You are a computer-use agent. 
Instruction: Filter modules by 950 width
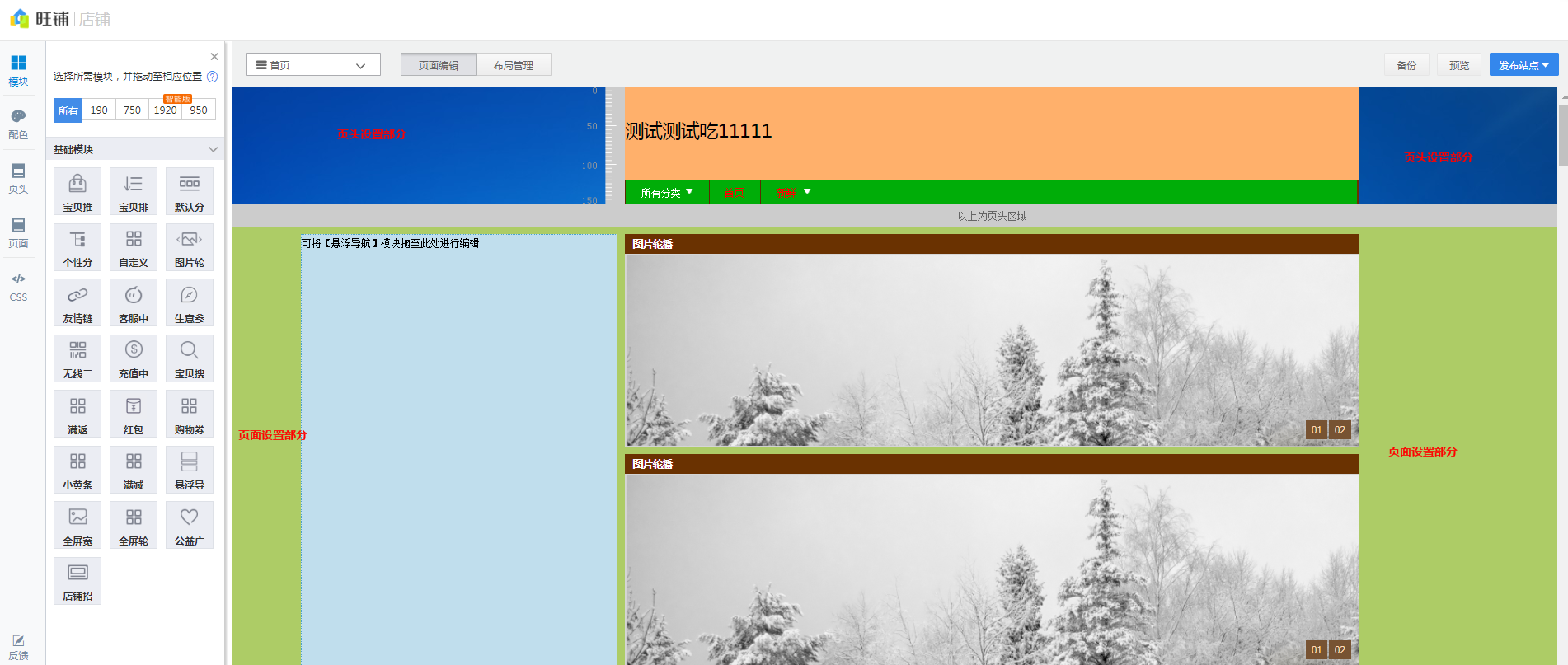tap(199, 110)
